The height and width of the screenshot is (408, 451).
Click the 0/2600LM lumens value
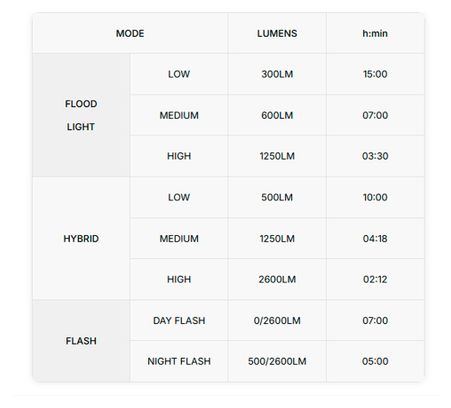(277, 320)
